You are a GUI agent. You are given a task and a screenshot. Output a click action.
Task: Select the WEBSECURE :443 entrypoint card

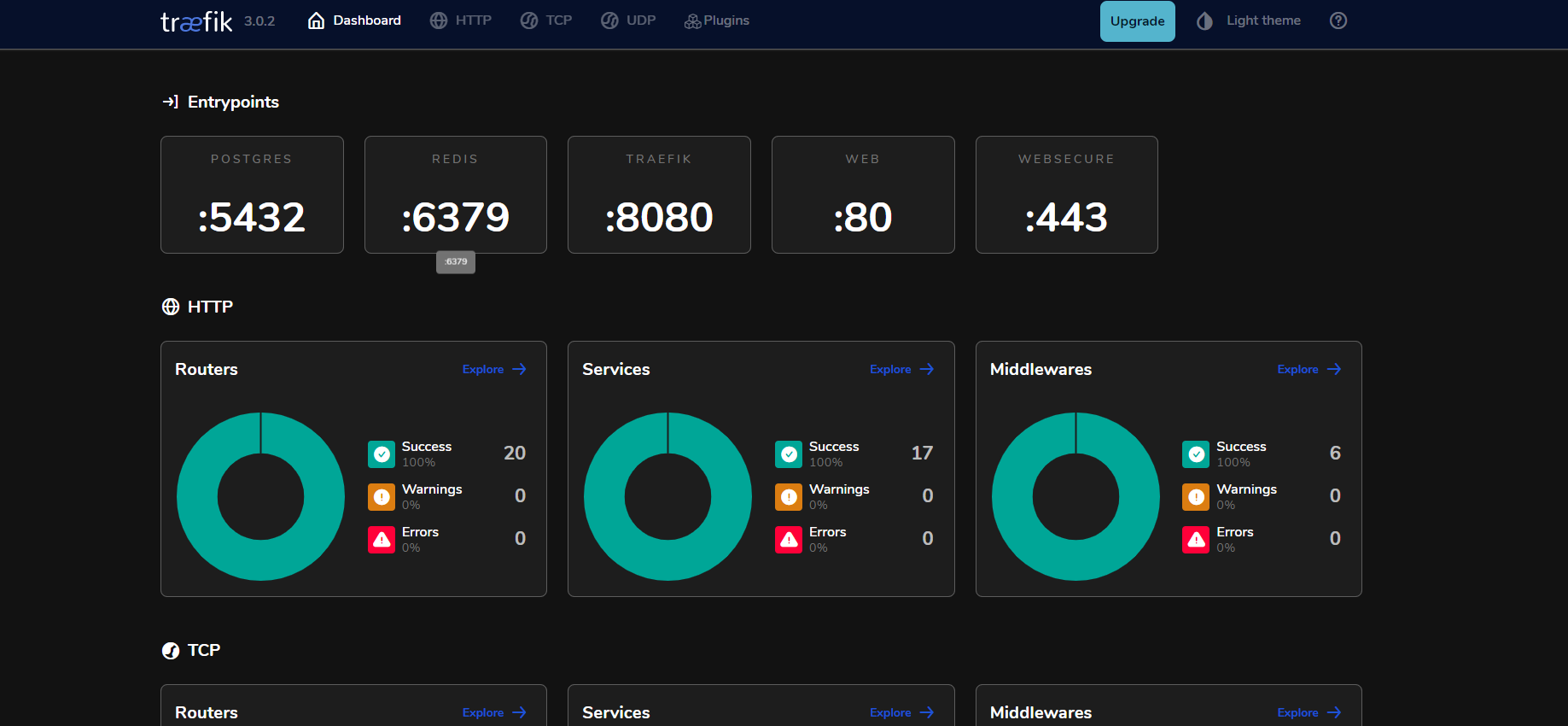1066,195
